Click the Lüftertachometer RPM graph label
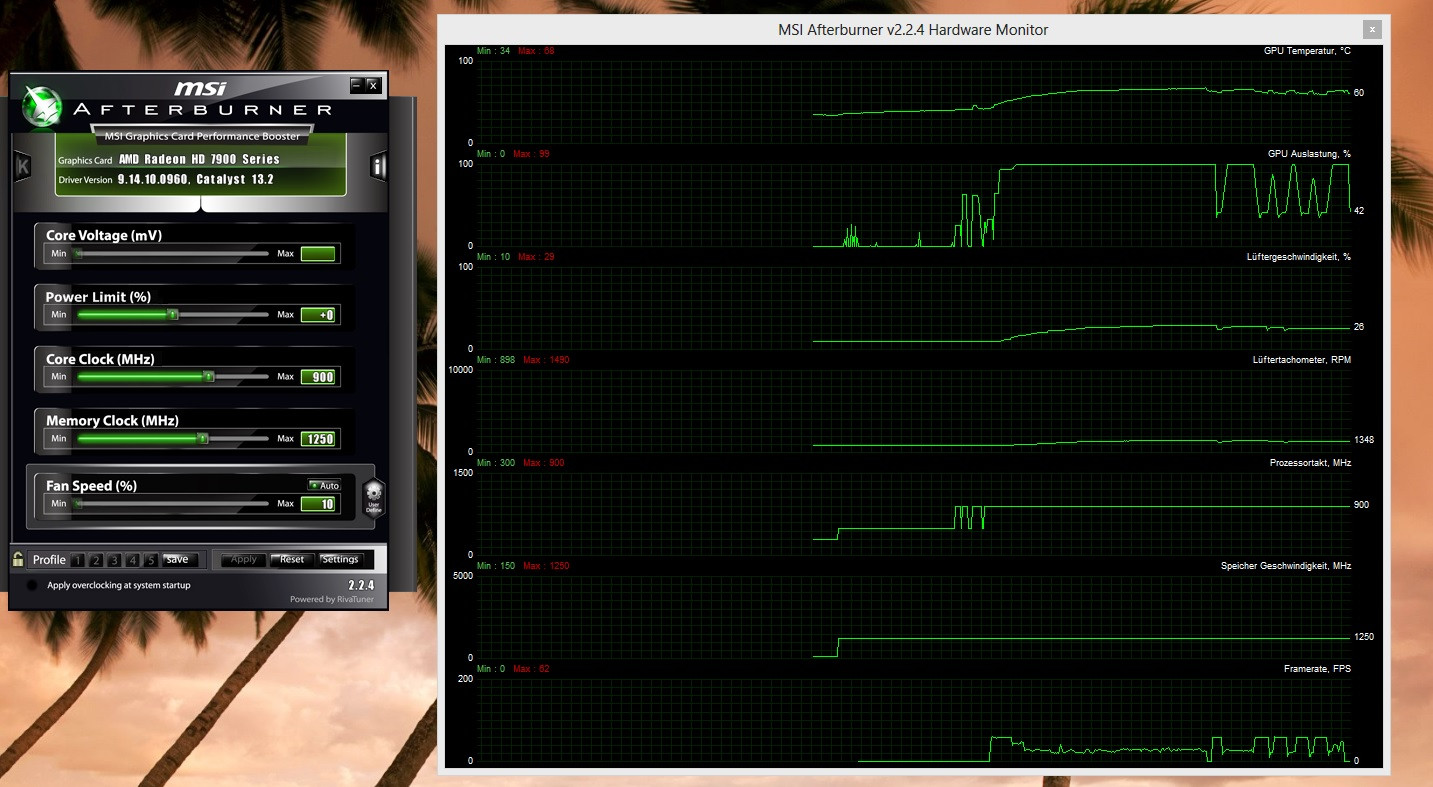This screenshot has width=1433, height=787. pyautogui.click(x=1301, y=360)
